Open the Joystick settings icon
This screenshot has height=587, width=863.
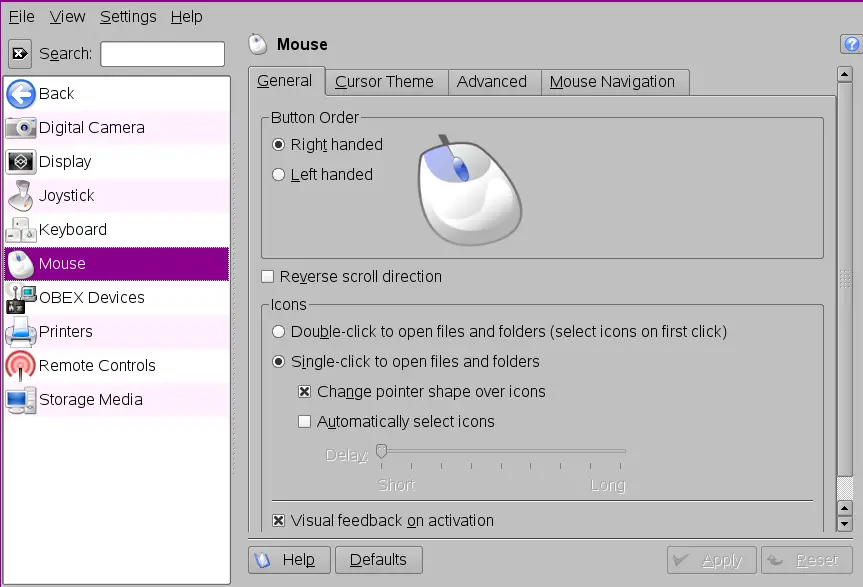[x=21, y=196]
